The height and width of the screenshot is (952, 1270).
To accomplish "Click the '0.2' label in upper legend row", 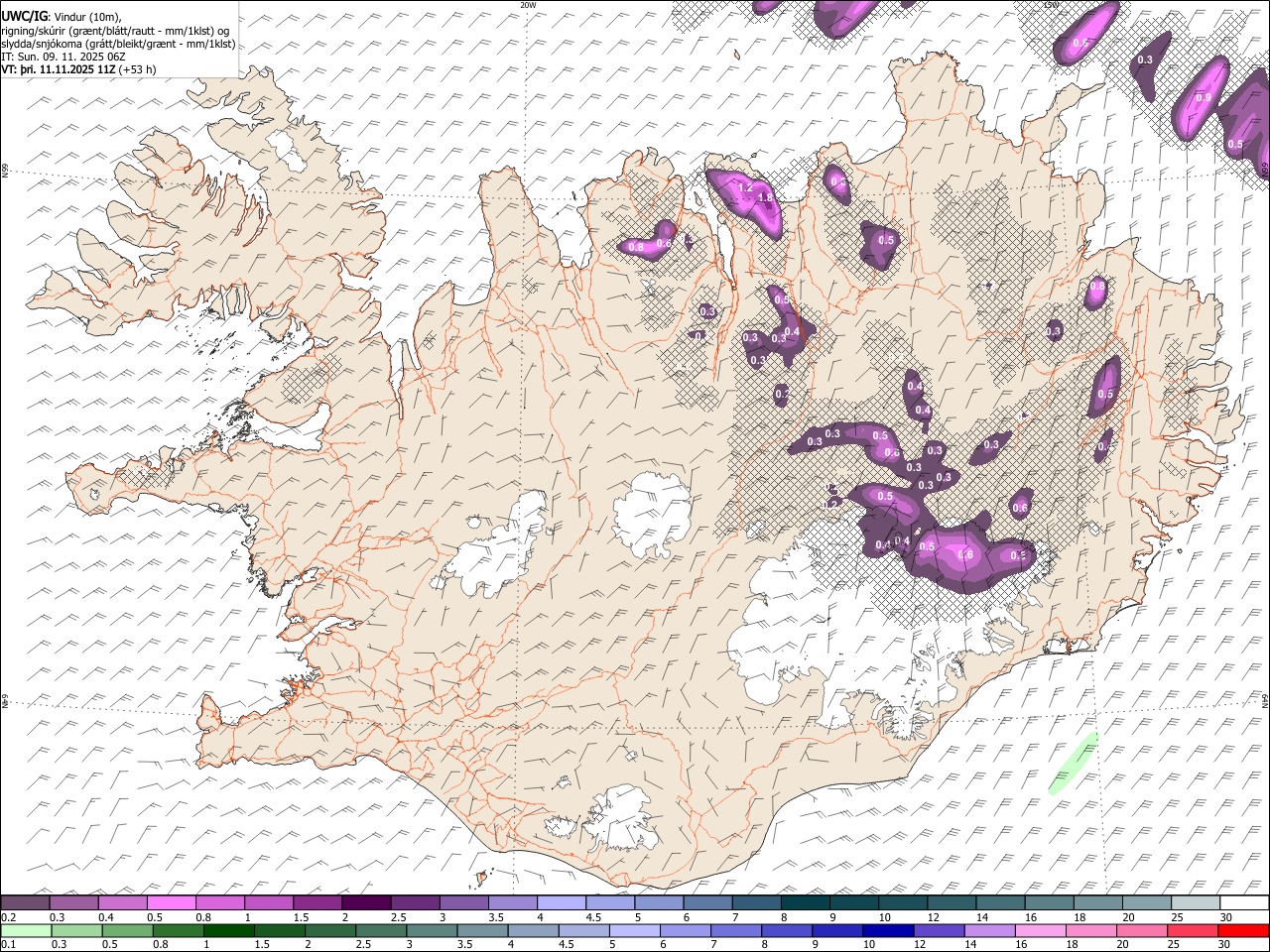I will (8, 916).
